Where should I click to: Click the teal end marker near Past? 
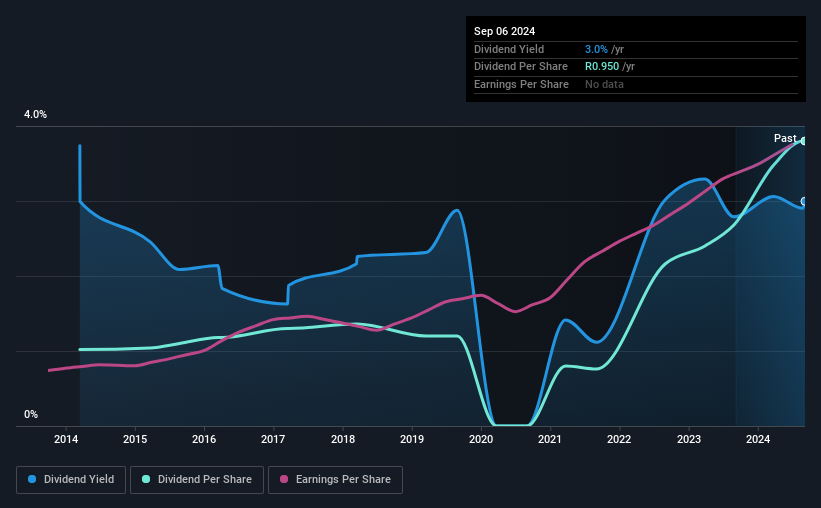point(804,141)
